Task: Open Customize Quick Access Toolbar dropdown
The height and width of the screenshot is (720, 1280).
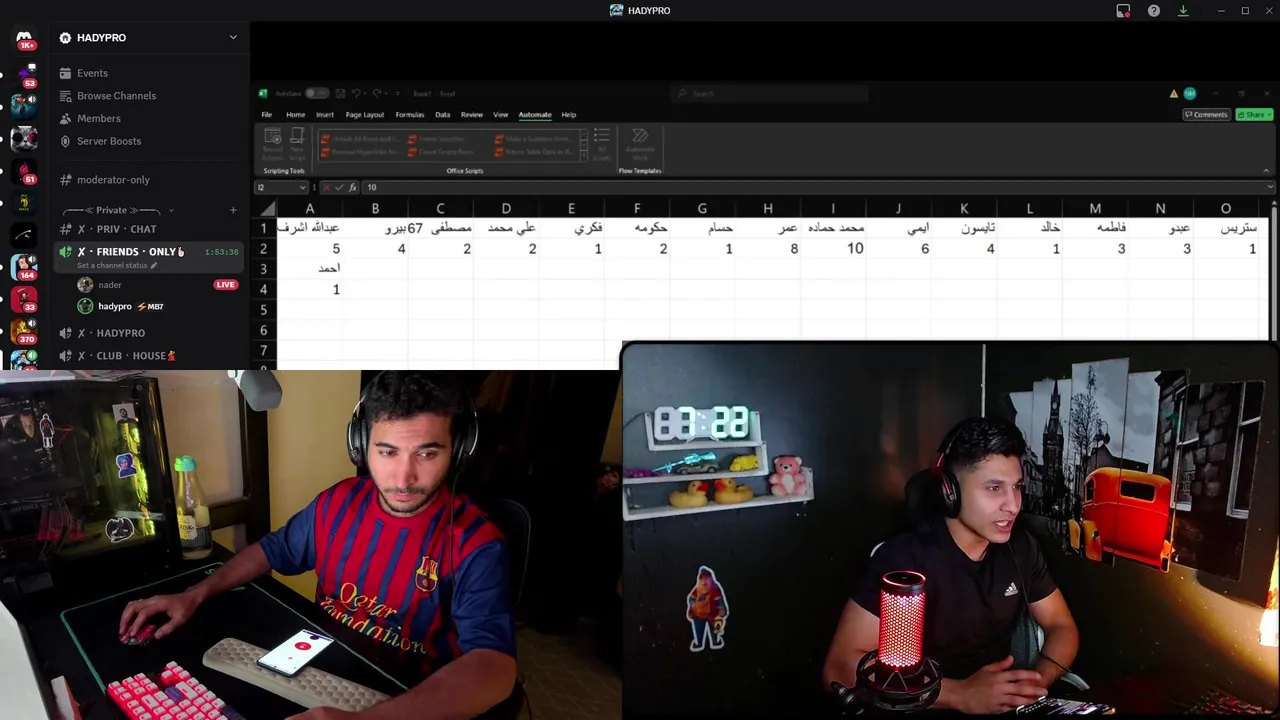Action: pos(398,93)
